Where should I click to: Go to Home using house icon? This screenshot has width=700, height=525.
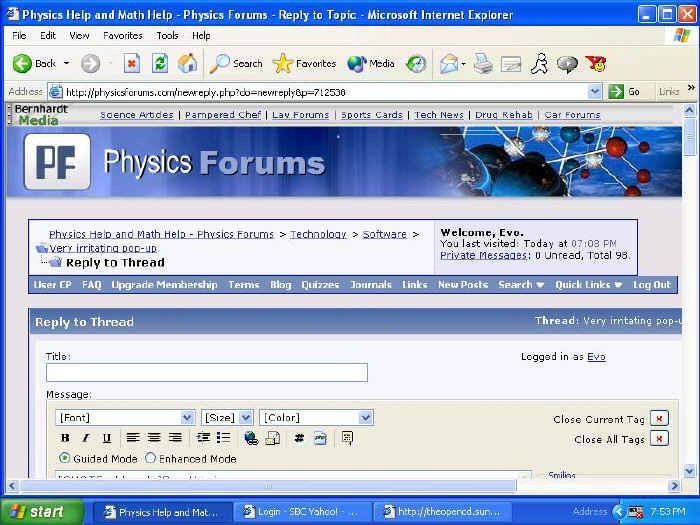187,63
